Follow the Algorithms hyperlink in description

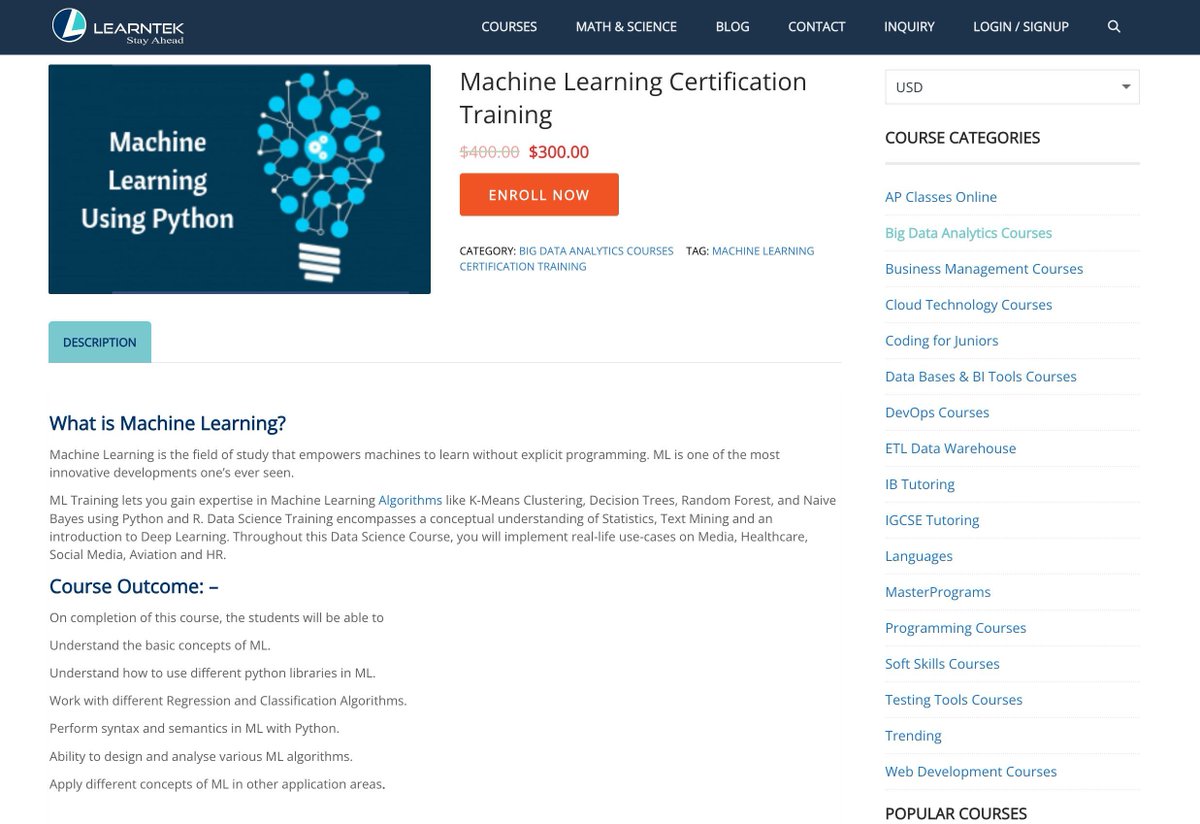[x=410, y=500]
